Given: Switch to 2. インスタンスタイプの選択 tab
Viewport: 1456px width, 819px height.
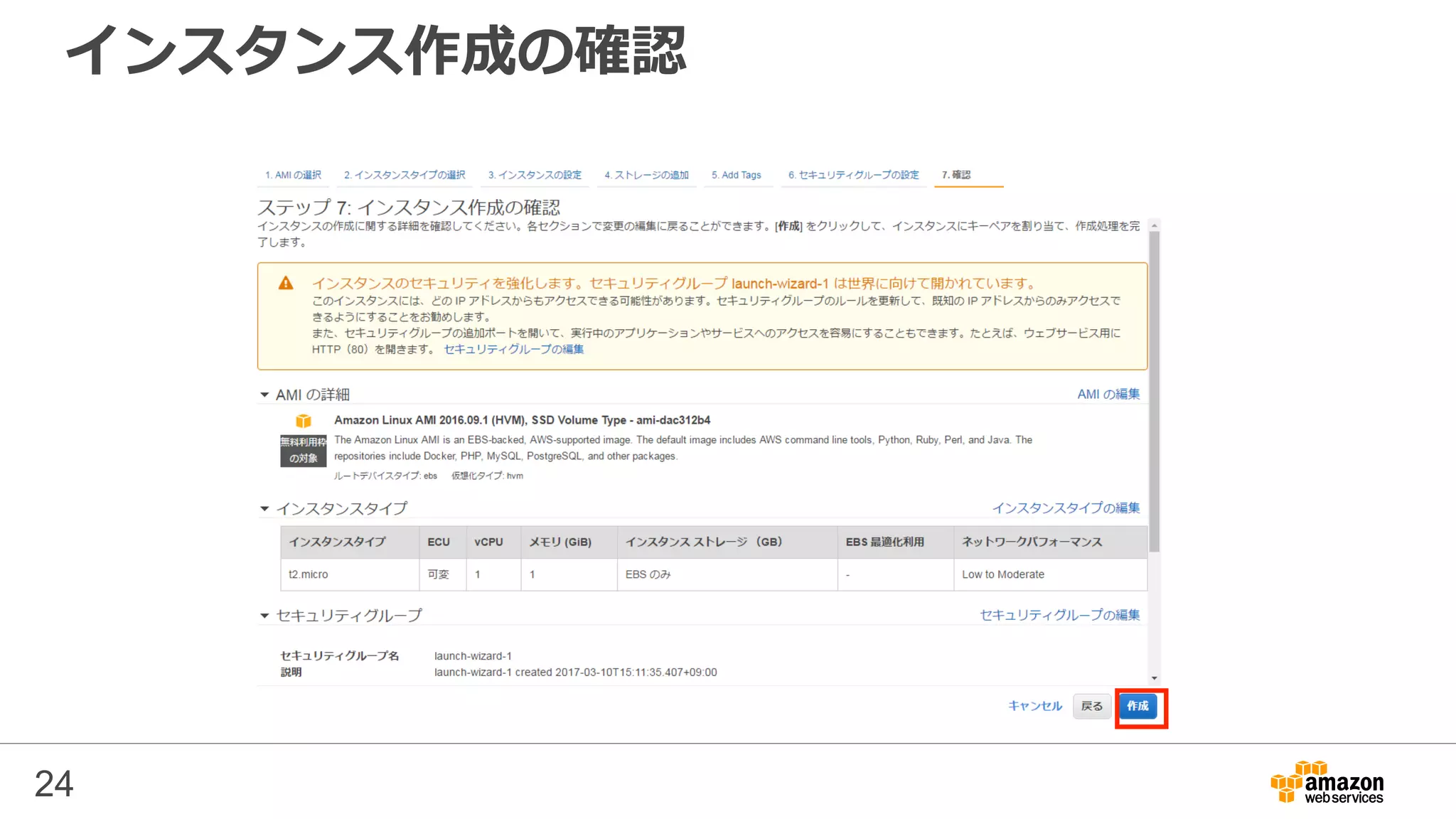Looking at the screenshot, I should pyautogui.click(x=405, y=175).
